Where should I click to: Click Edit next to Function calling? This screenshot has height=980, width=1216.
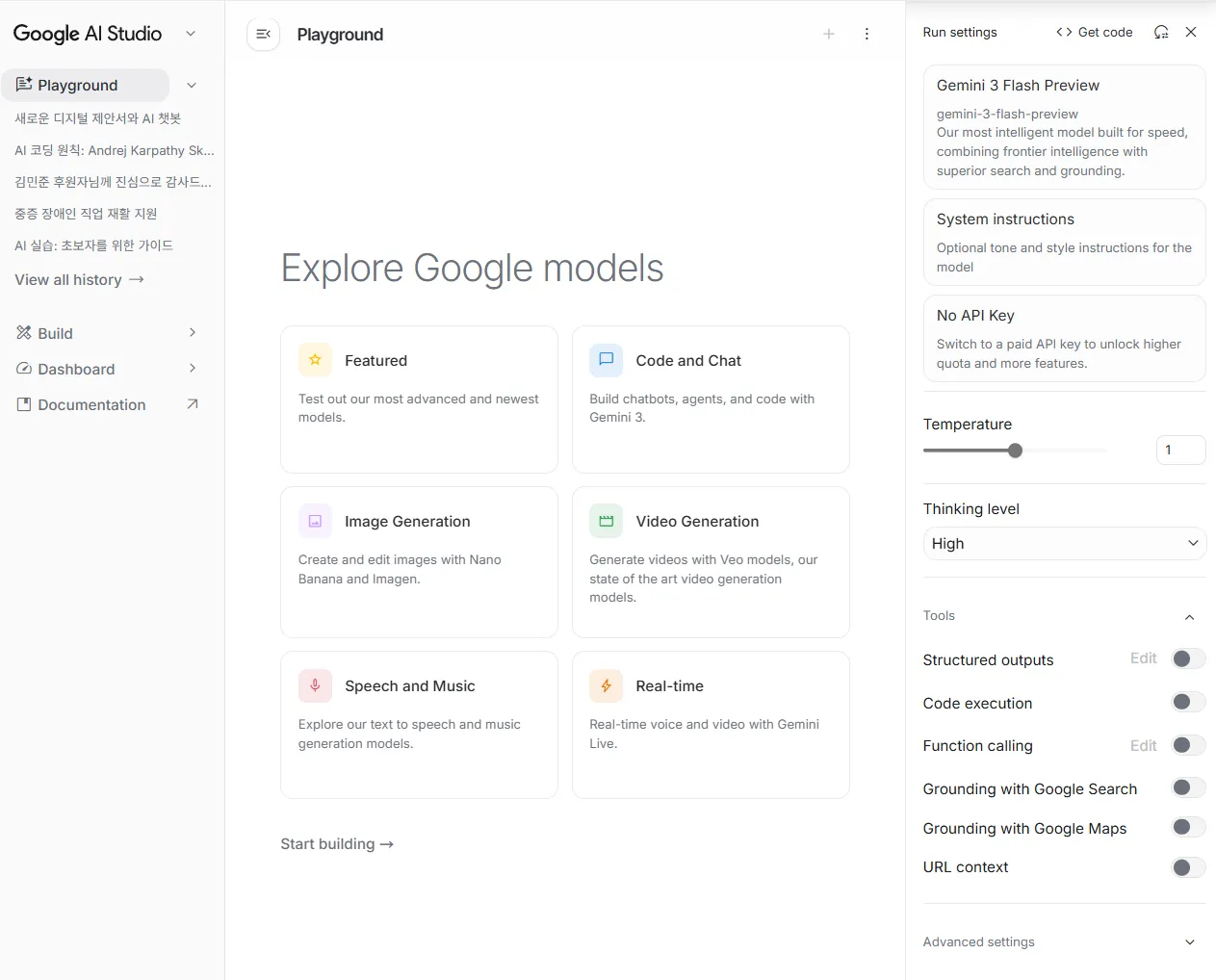(1144, 746)
